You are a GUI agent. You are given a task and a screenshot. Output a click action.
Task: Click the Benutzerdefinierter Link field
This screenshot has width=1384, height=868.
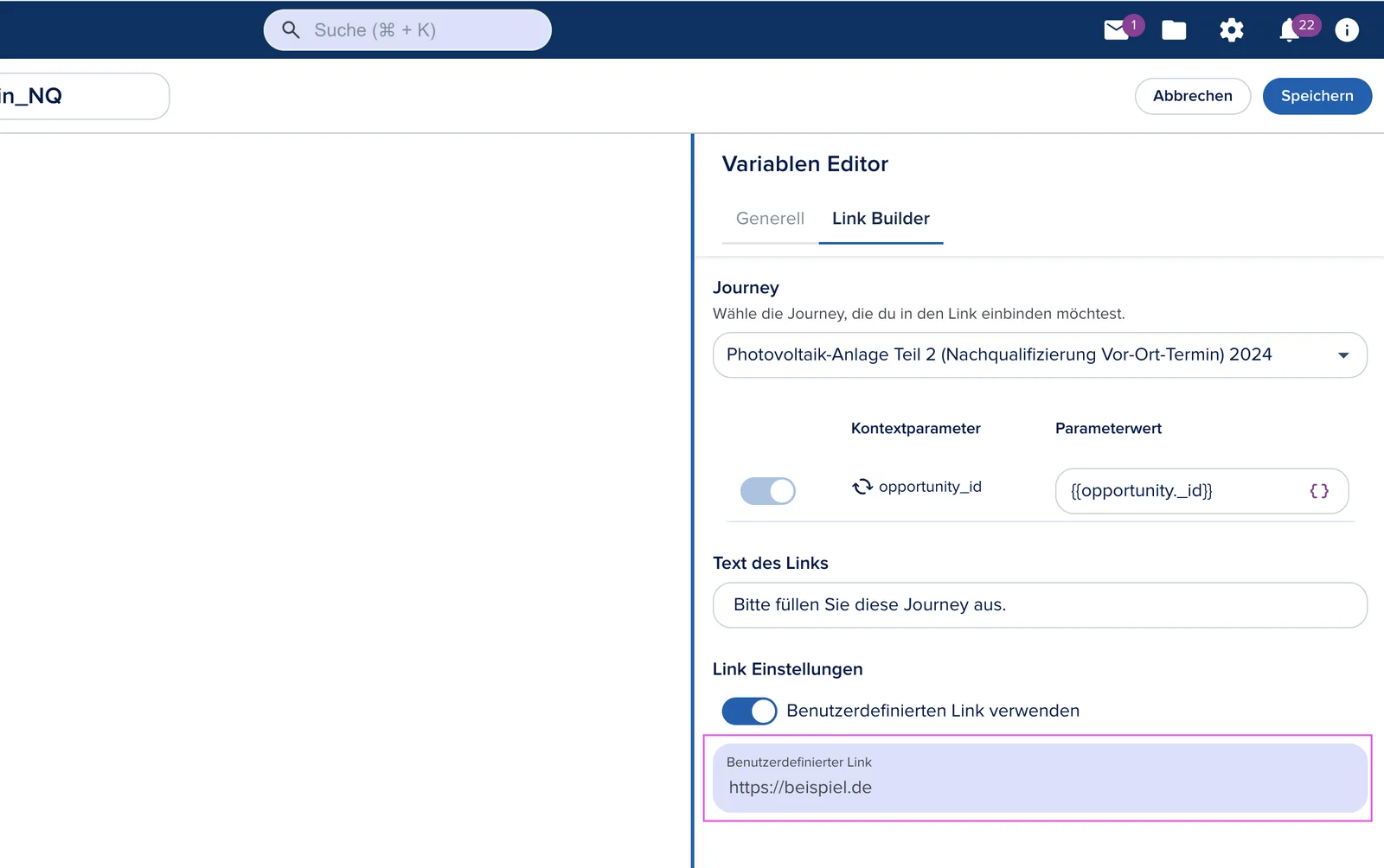click(x=1040, y=778)
